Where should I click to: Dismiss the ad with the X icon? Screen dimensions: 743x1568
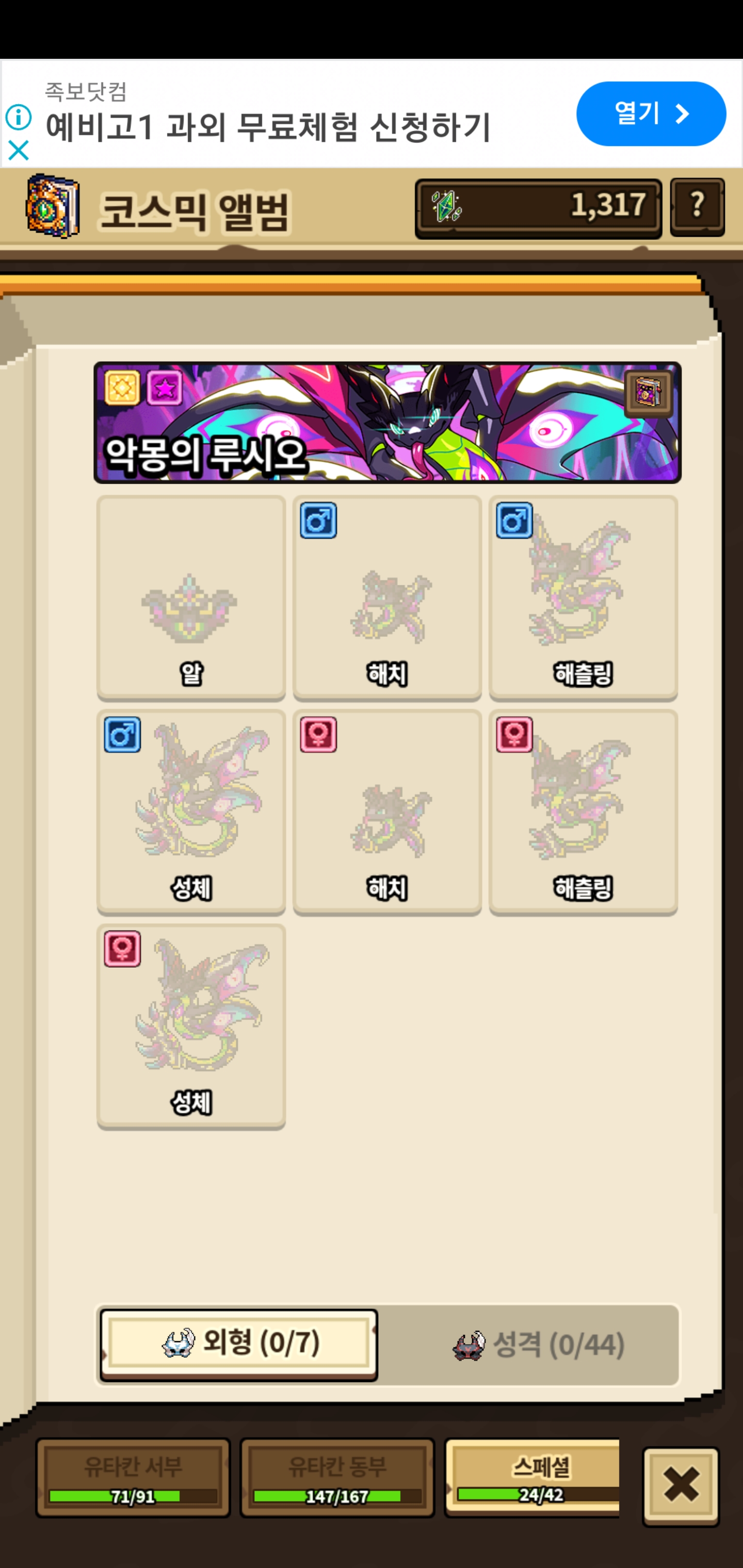(x=18, y=150)
